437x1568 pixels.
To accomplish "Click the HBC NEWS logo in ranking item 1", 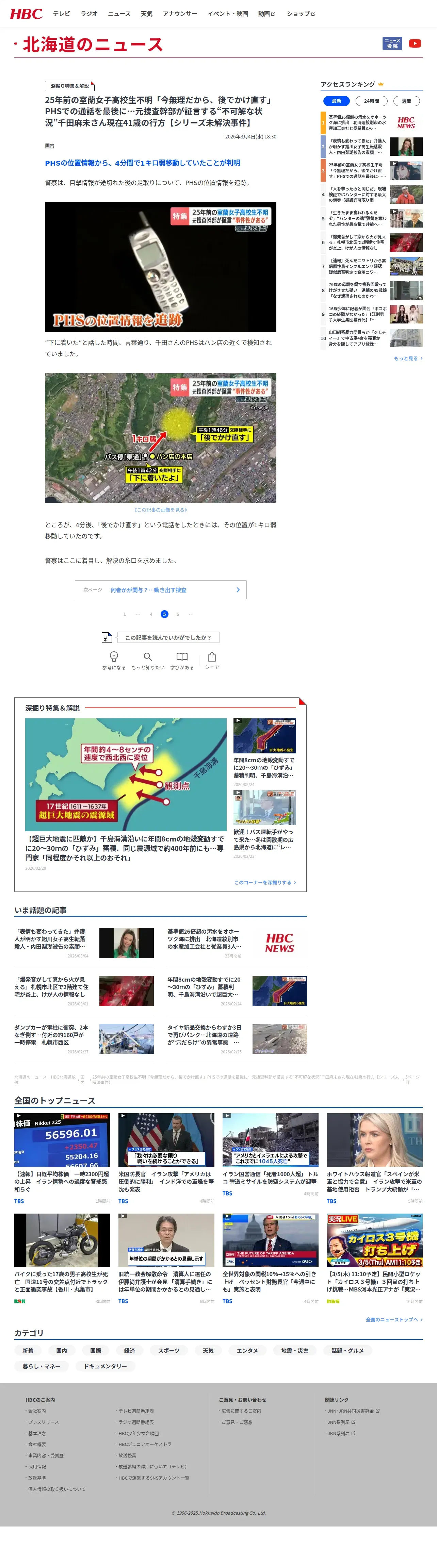I will pyautogui.click(x=406, y=122).
